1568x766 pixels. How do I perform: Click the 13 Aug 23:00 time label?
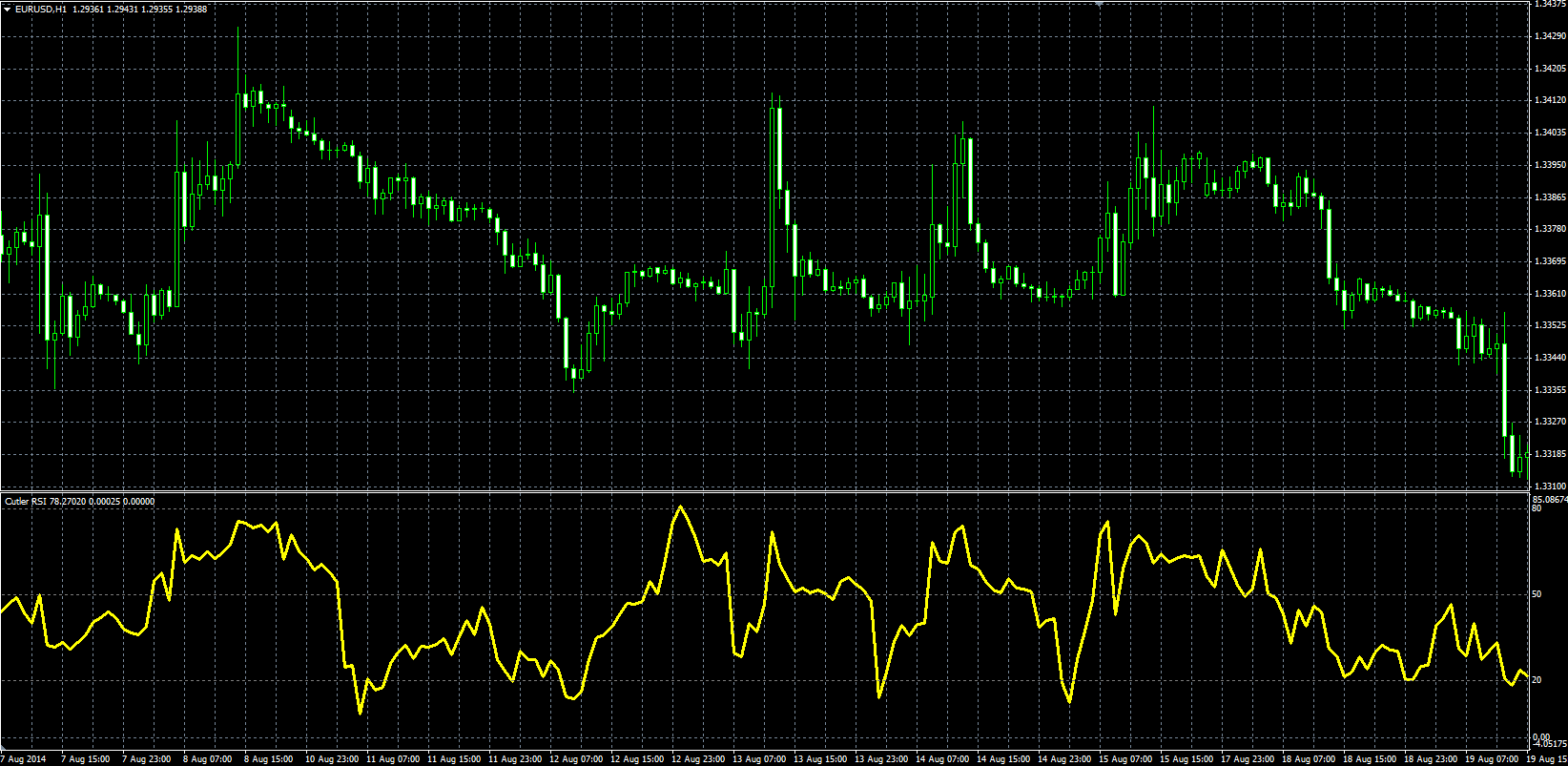881,759
